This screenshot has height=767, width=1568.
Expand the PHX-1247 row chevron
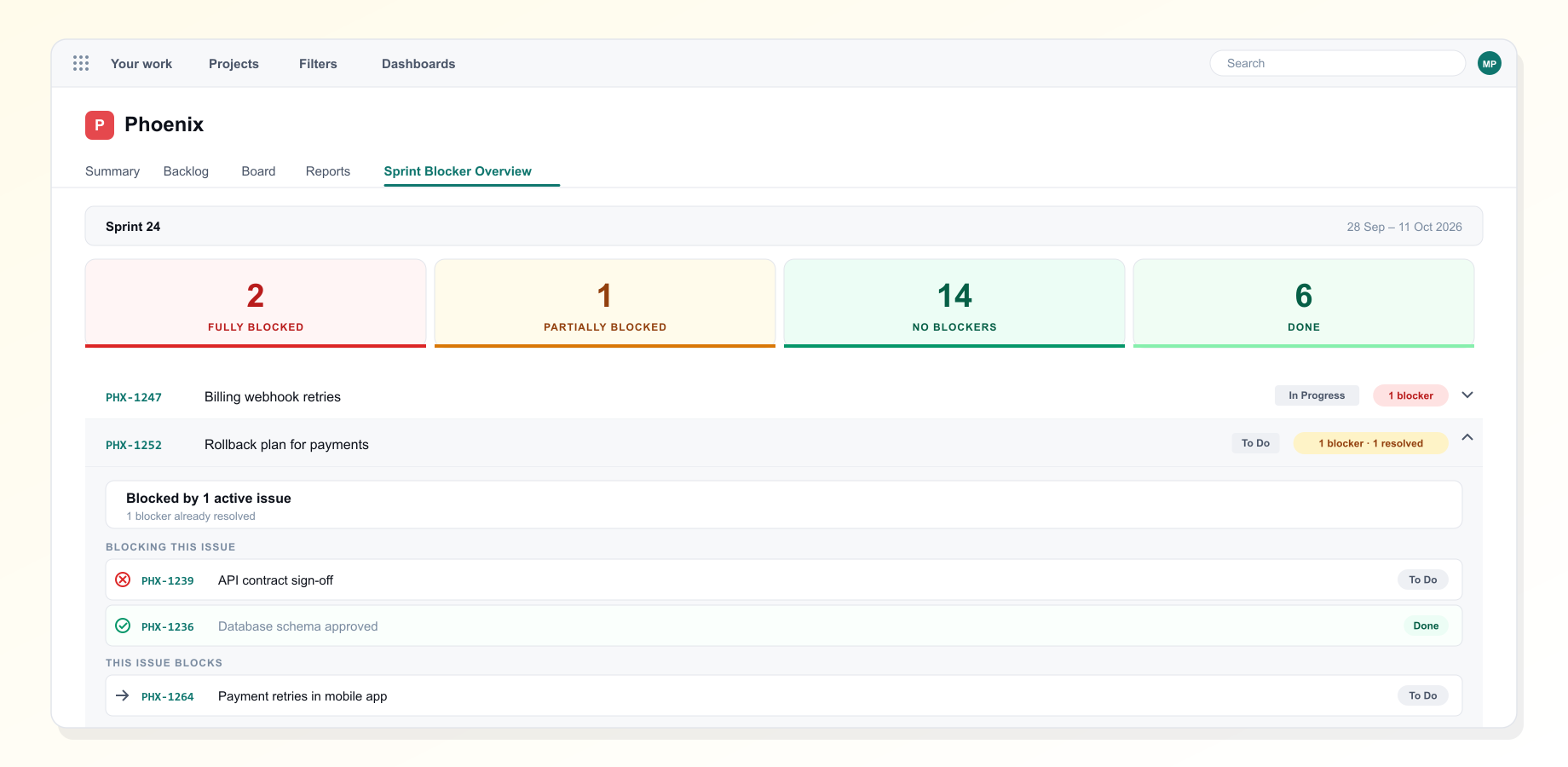tap(1467, 395)
